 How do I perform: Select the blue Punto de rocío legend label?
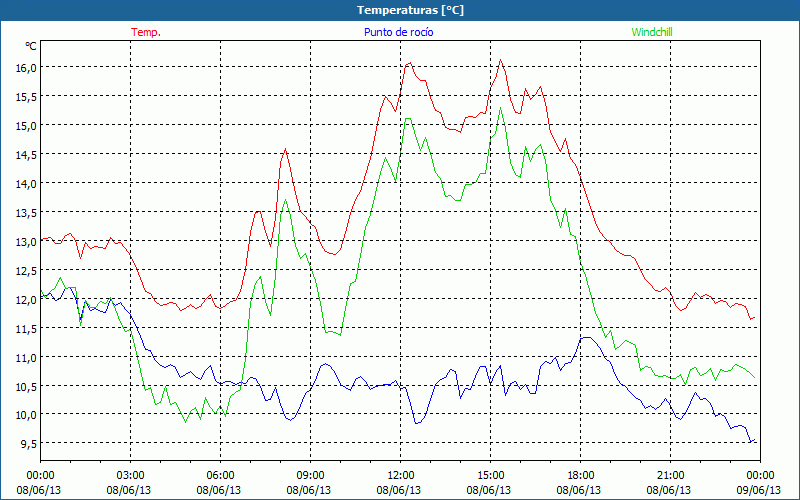[398, 32]
